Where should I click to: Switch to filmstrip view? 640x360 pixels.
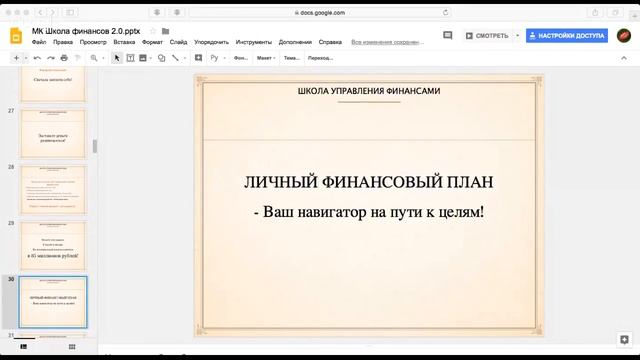point(24,347)
